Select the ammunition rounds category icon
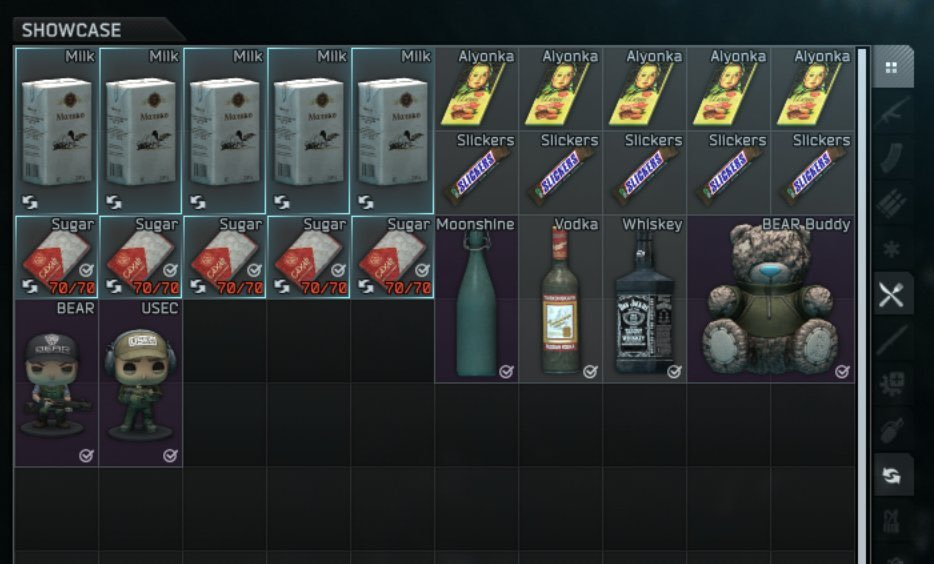The image size is (934, 564). tap(892, 203)
